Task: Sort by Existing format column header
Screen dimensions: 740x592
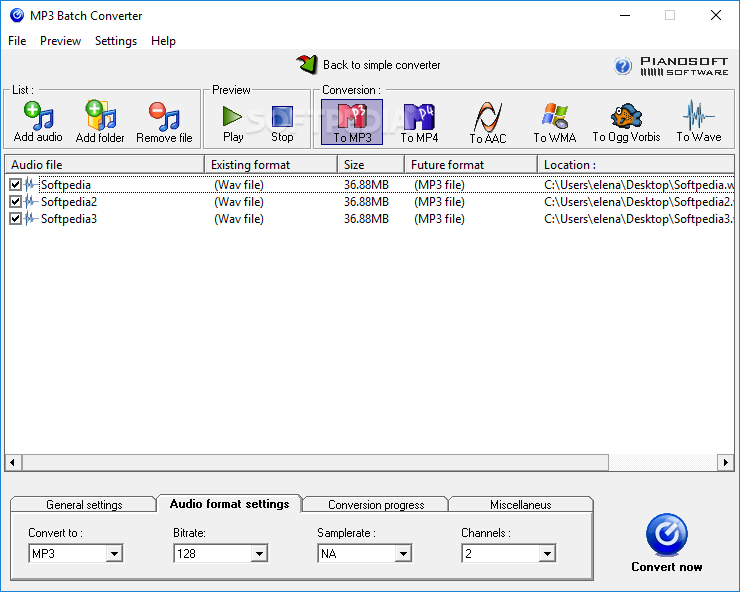Action: 271,165
